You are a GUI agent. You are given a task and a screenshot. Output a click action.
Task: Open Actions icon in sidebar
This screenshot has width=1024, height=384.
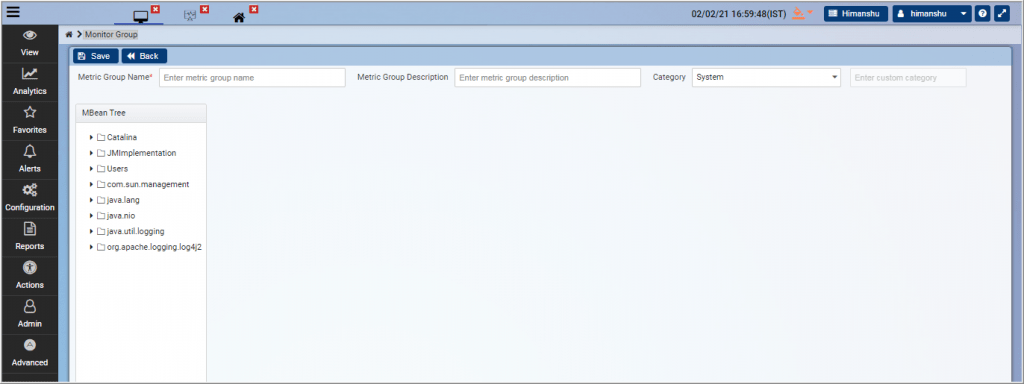[29, 268]
